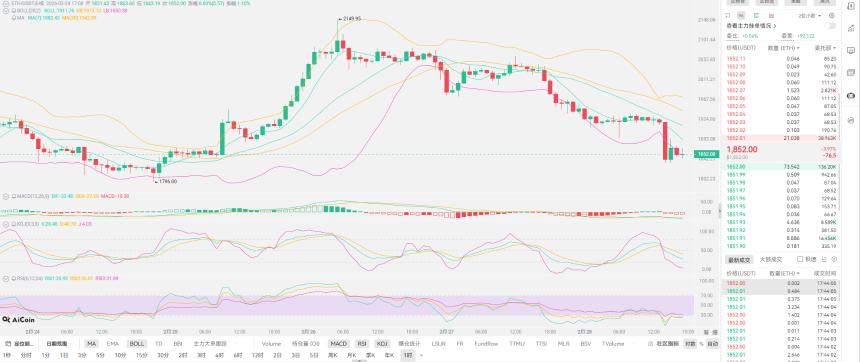Check the 极速 checkbox
860x362 pixels.
click(800, 259)
